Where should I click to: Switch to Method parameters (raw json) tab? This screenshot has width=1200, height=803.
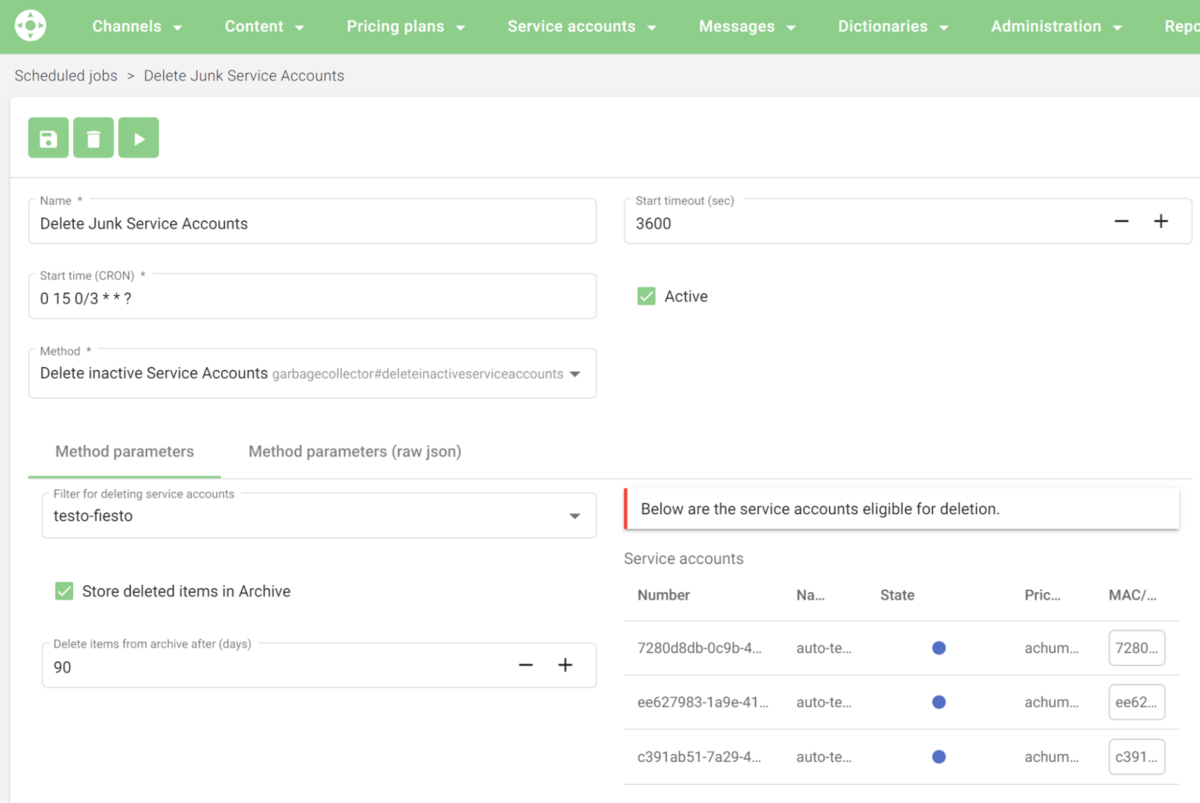[x=355, y=451]
